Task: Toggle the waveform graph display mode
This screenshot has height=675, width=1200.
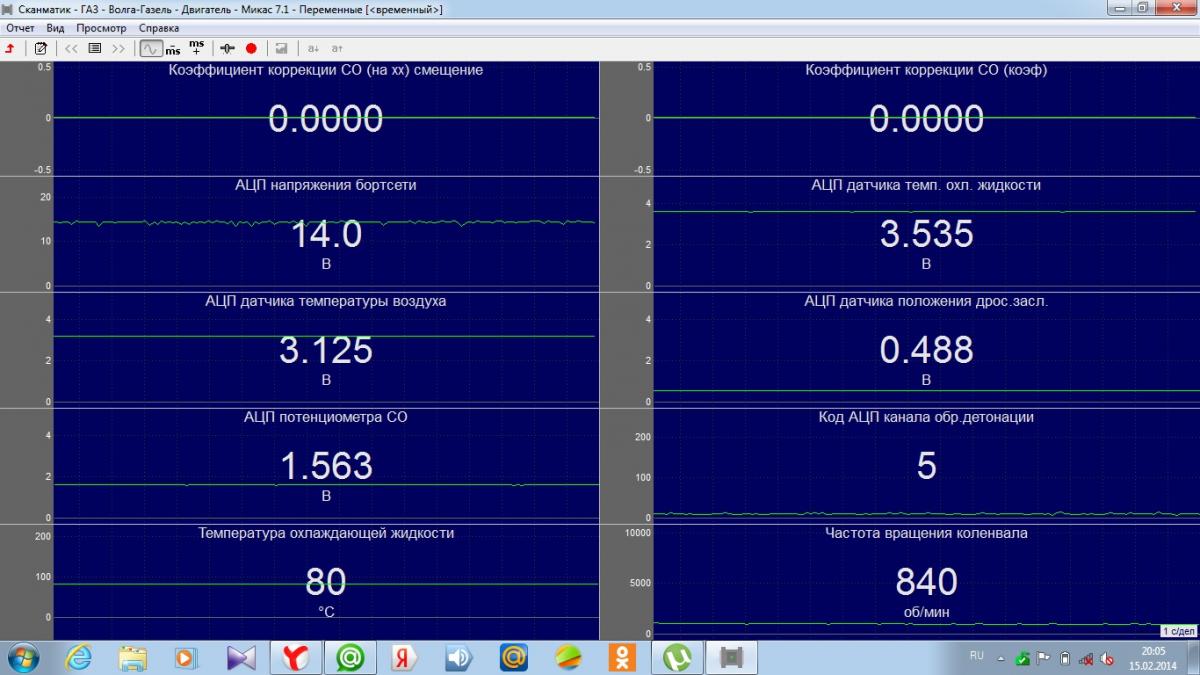Action: 150,48
